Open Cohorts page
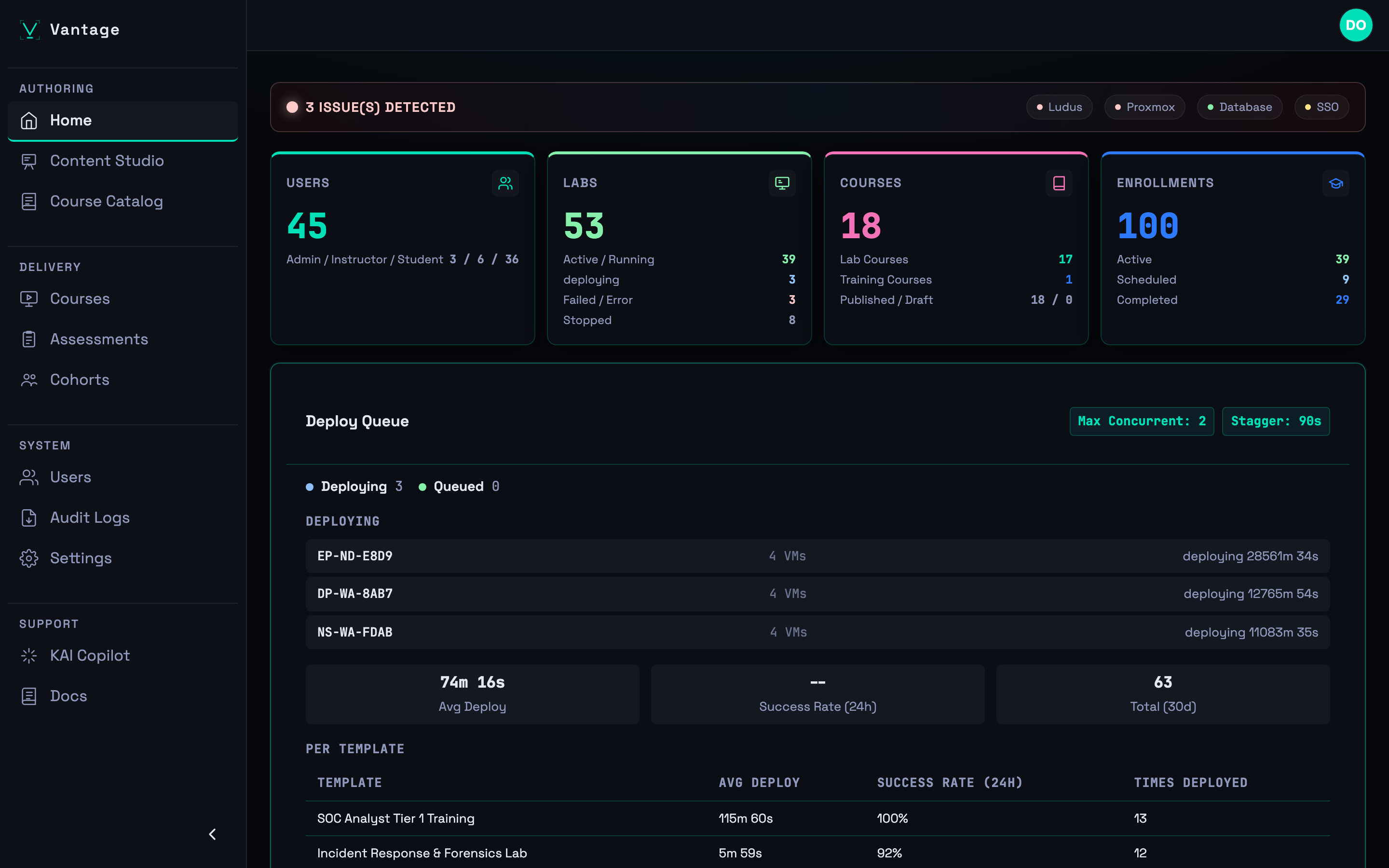Screen dimensions: 1389x868 tap(123, 380)
